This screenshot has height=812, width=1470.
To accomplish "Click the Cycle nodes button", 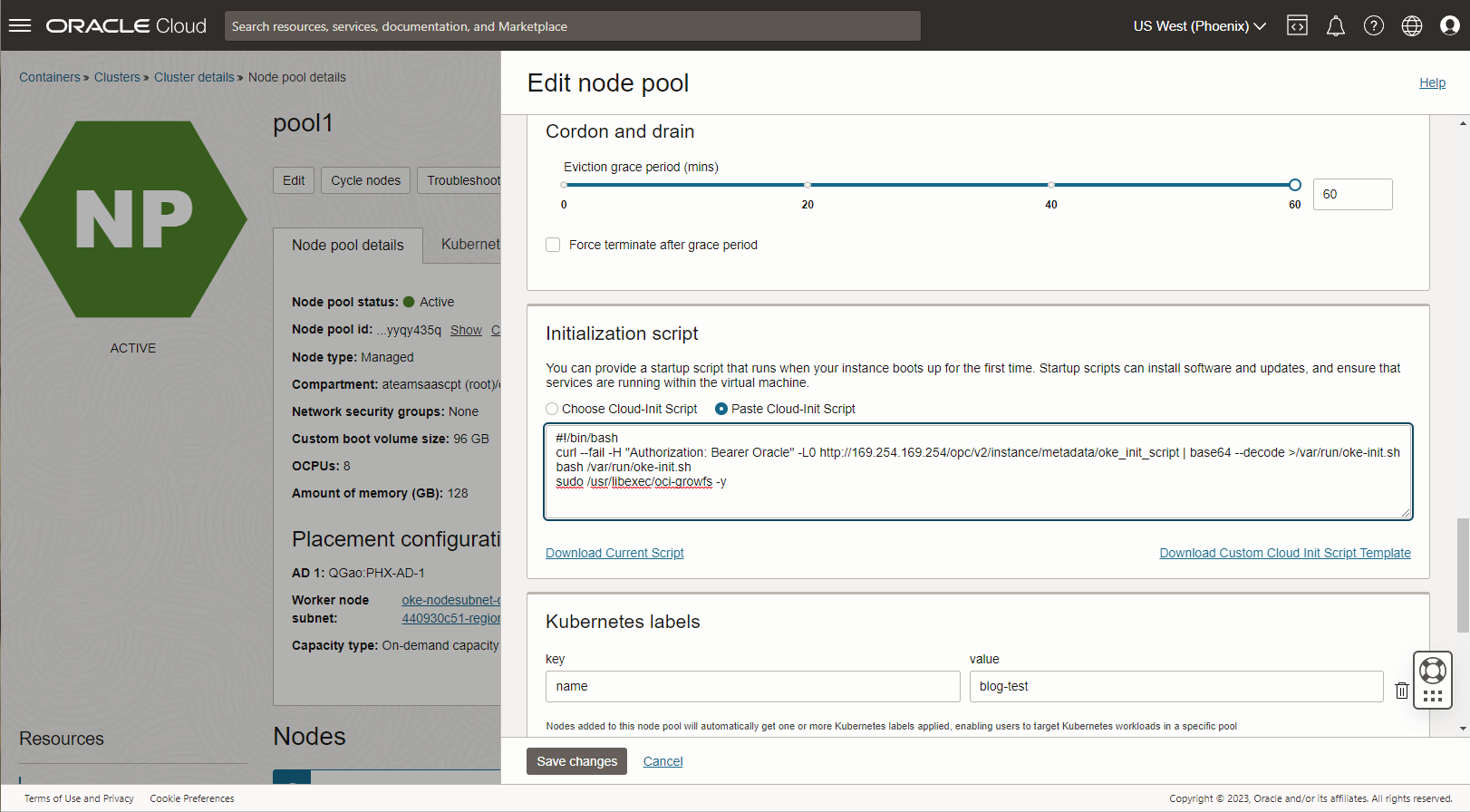I will [365, 180].
